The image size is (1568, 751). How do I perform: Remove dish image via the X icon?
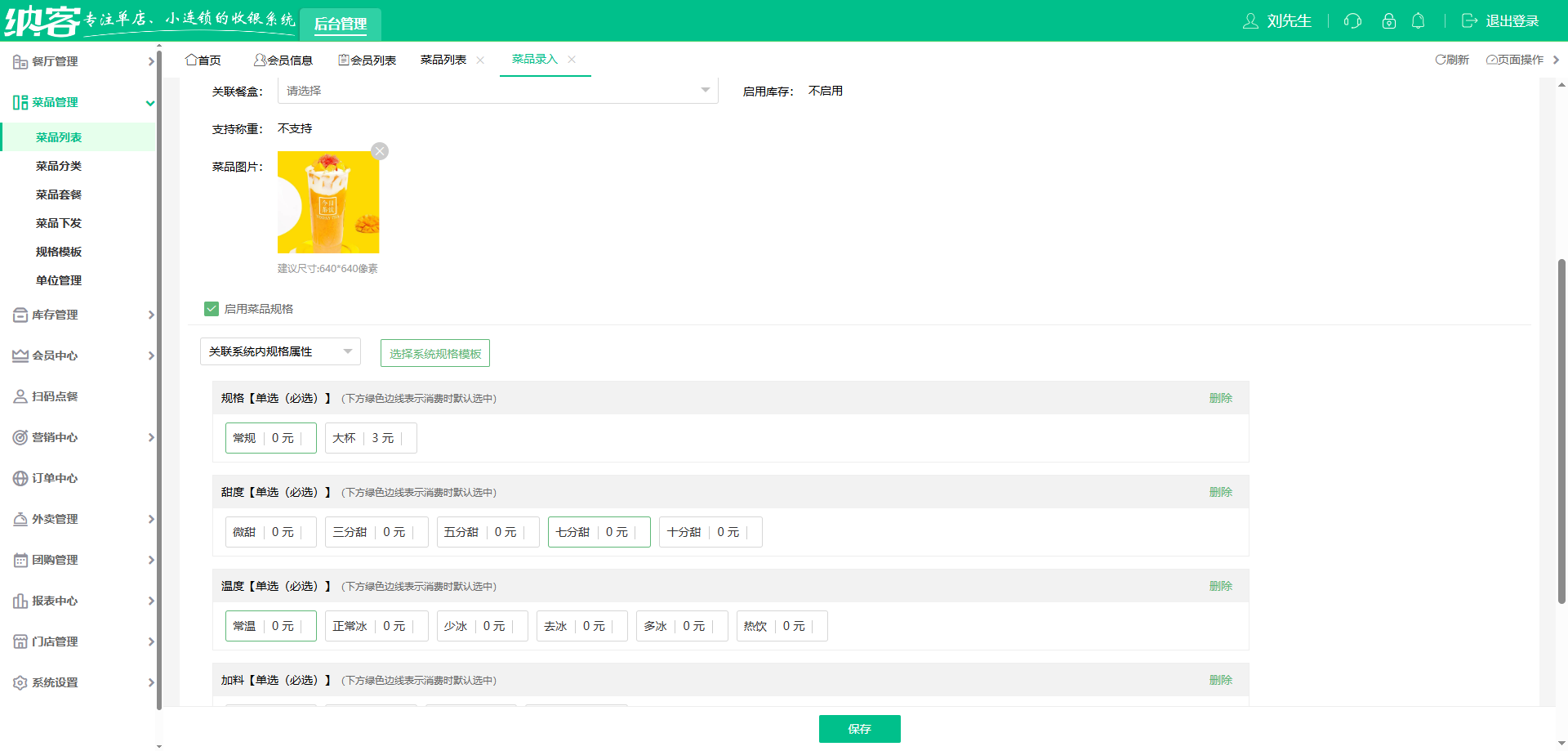pos(380,151)
